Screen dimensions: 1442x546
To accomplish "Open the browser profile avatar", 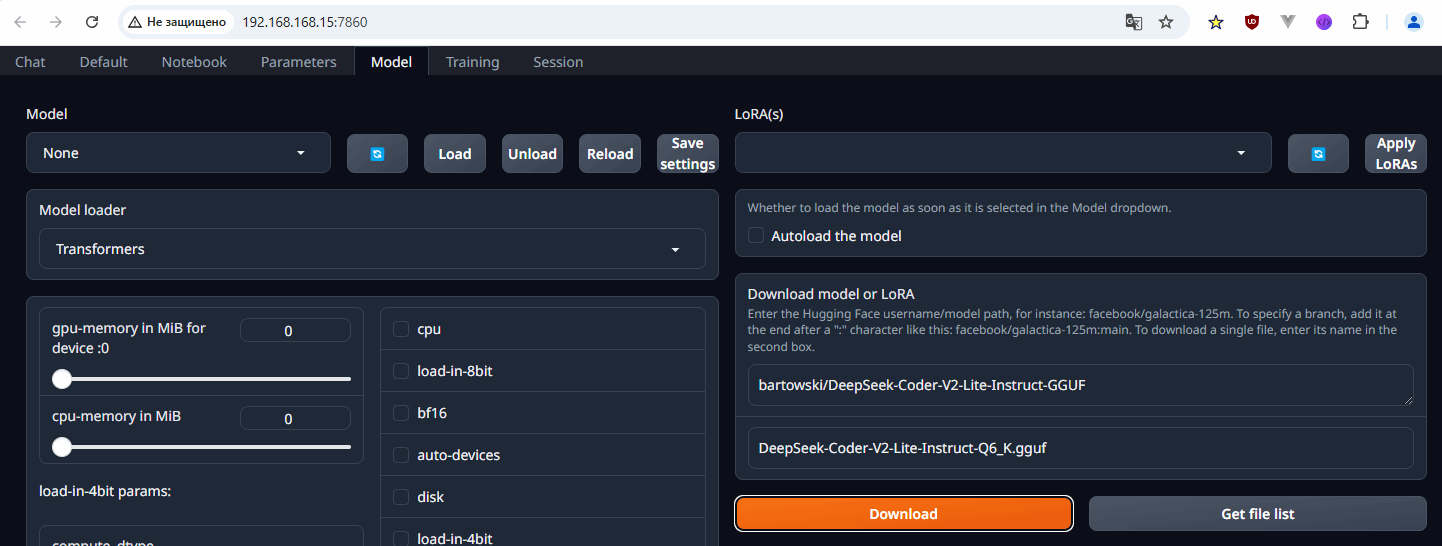I will [x=1414, y=21].
